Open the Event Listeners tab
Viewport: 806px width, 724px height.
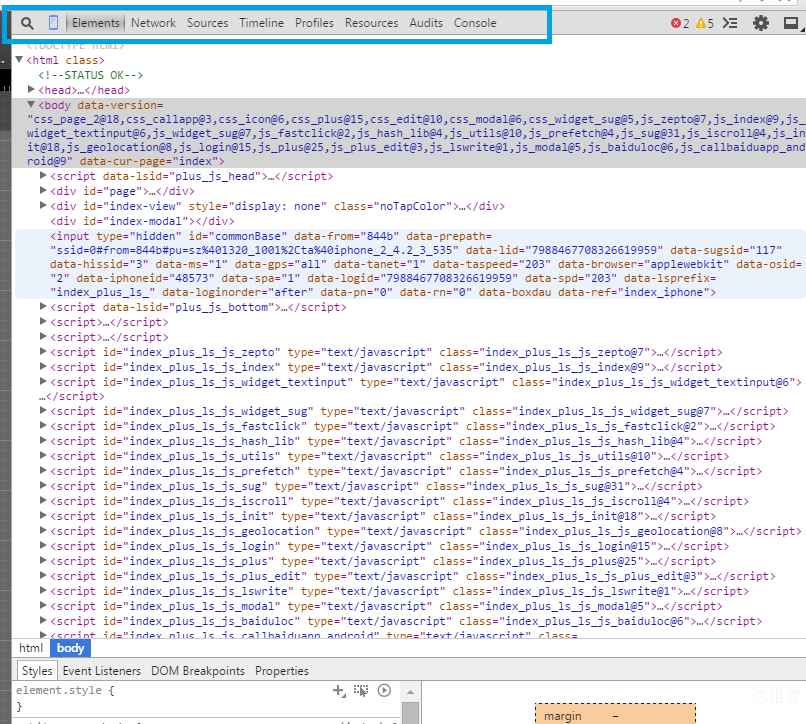(x=102, y=671)
